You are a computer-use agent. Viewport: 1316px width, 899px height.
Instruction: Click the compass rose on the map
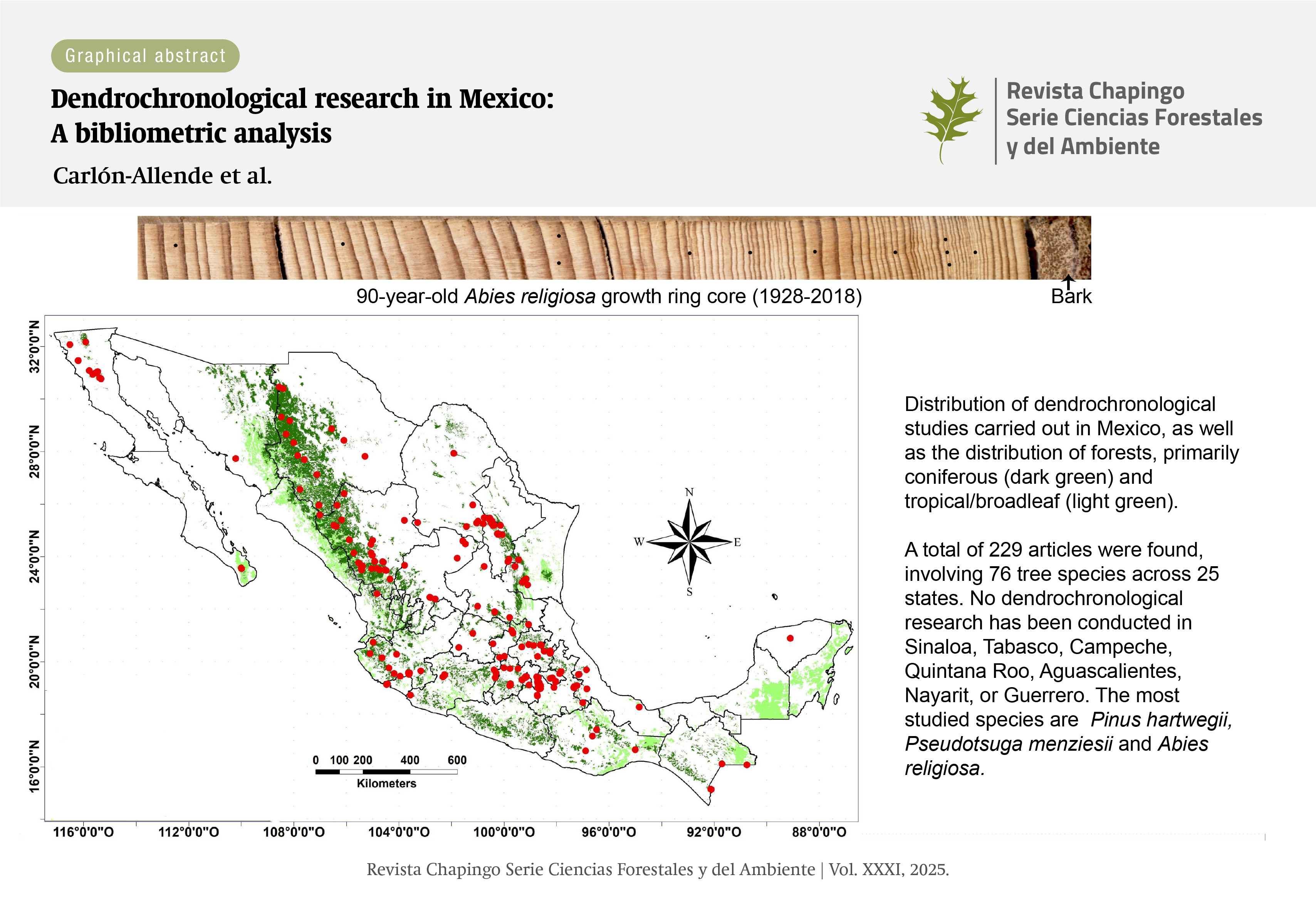(x=689, y=542)
